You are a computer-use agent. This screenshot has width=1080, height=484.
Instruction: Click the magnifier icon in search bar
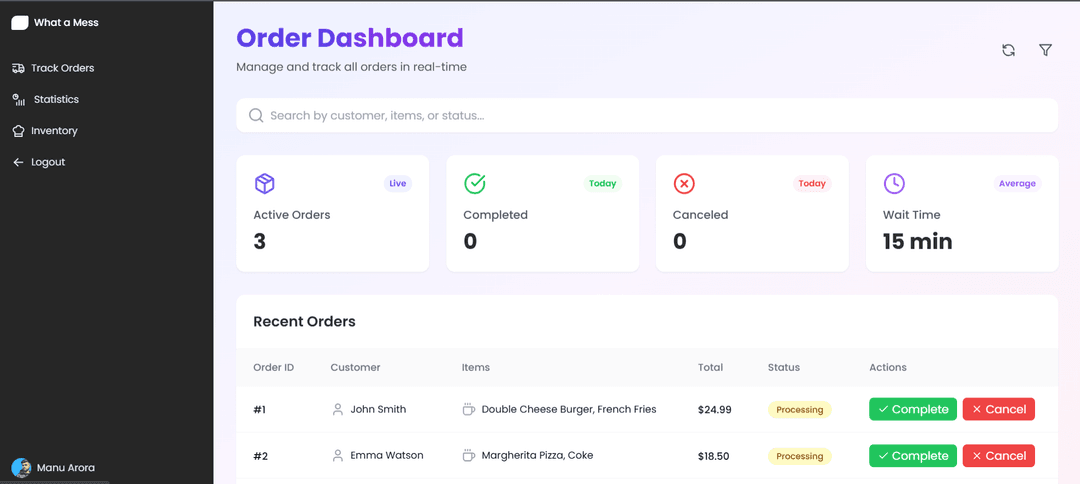(x=256, y=116)
